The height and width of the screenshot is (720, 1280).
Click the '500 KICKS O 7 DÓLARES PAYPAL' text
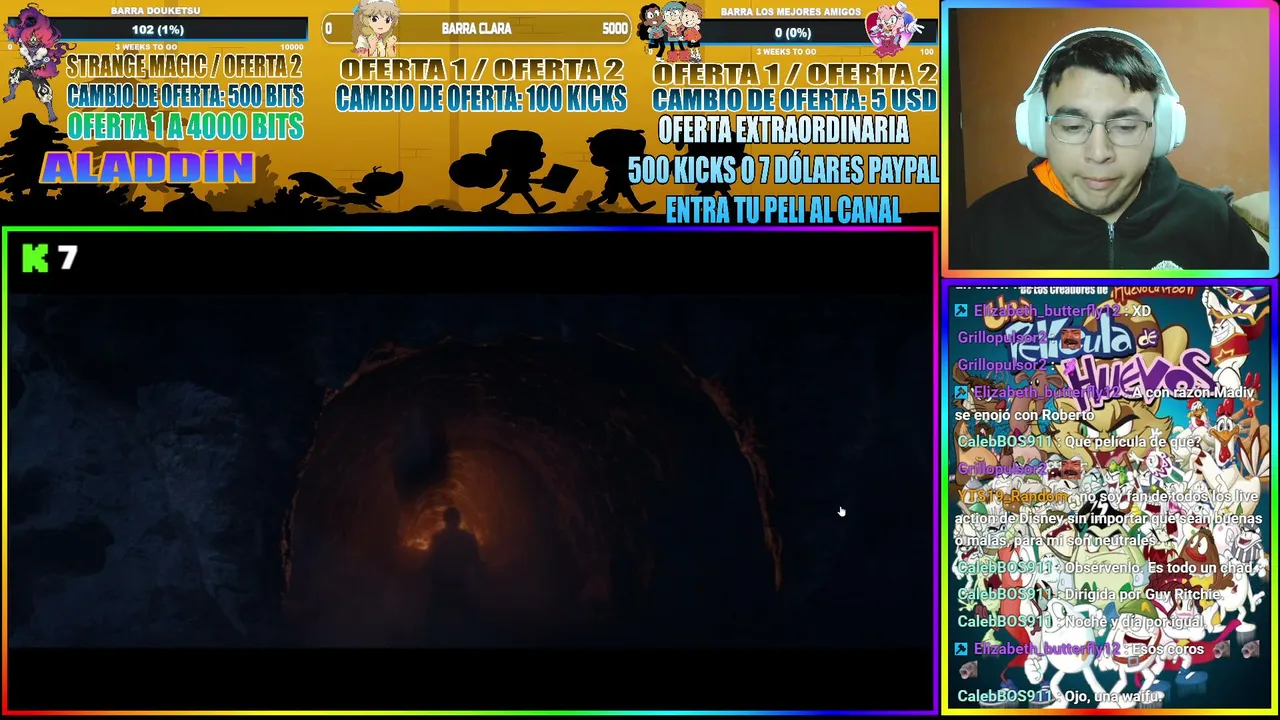tap(783, 170)
